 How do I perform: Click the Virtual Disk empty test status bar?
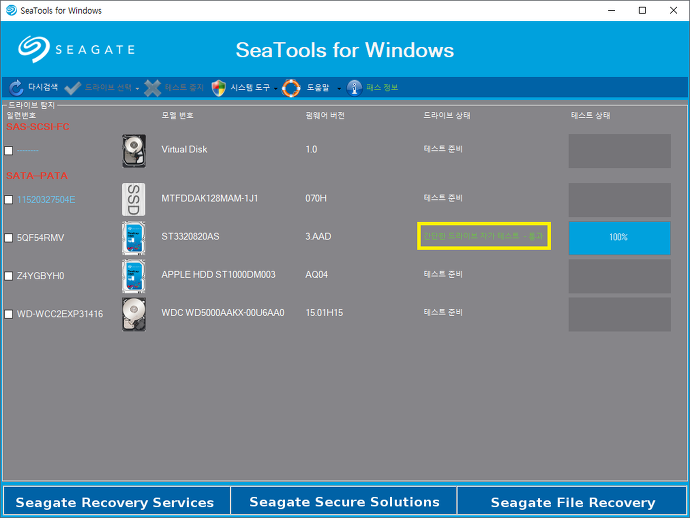tap(620, 151)
